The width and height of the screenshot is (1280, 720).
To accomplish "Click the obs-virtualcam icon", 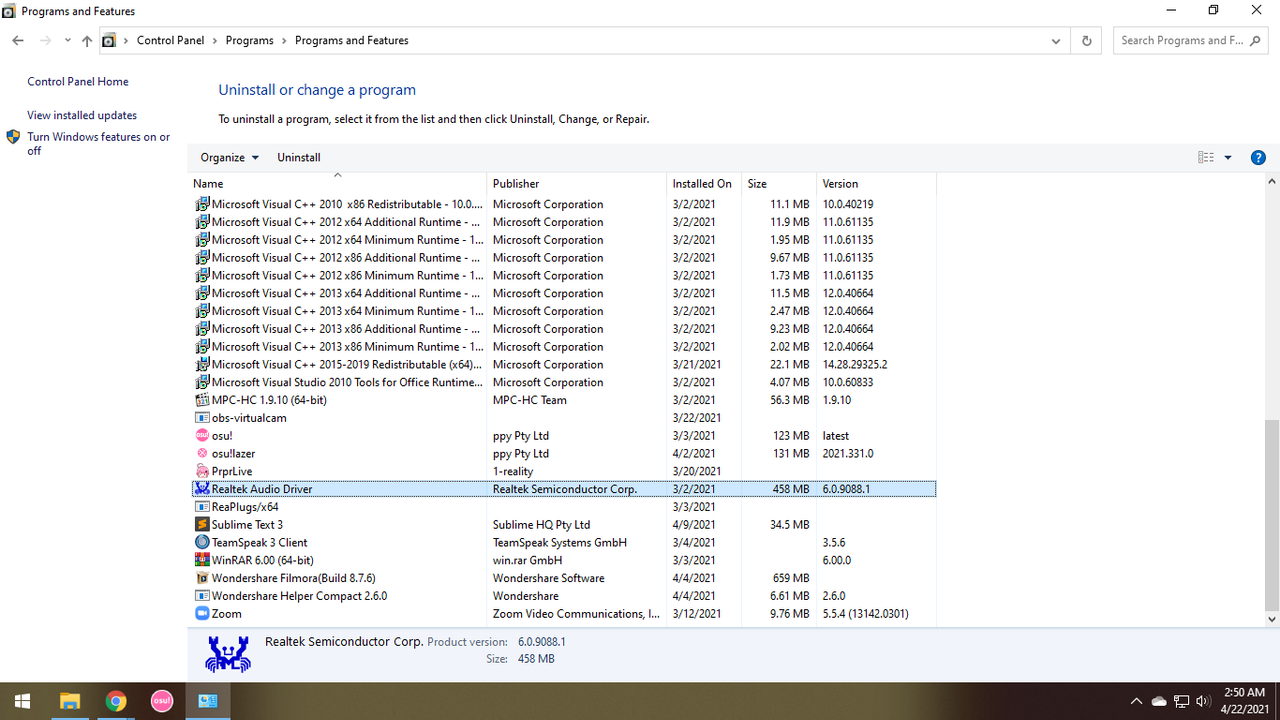I will [x=202, y=418].
